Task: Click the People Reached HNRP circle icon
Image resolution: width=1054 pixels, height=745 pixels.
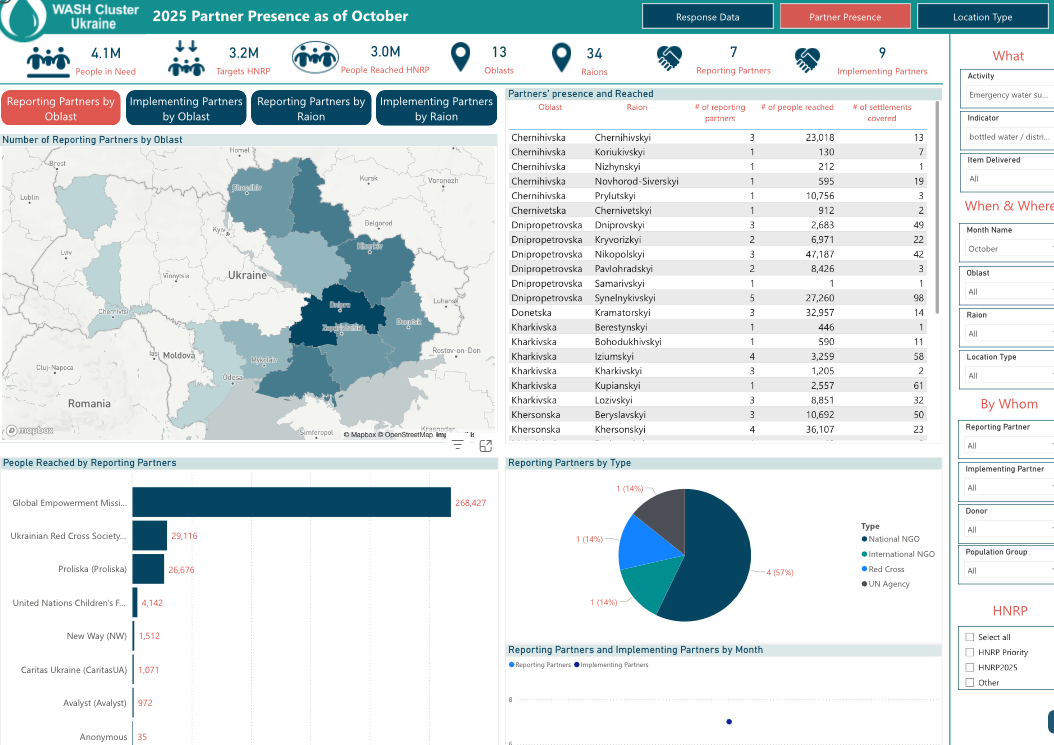Action: pyautogui.click(x=315, y=59)
